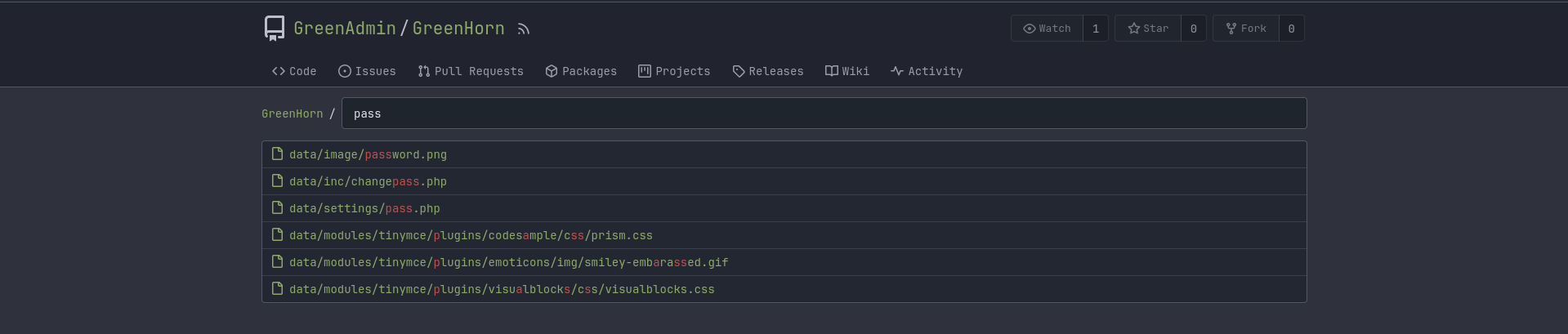This screenshot has height=334, width=1568.
Task: Click the repository icon beside GreenAdmin
Action: pos(275,29)
